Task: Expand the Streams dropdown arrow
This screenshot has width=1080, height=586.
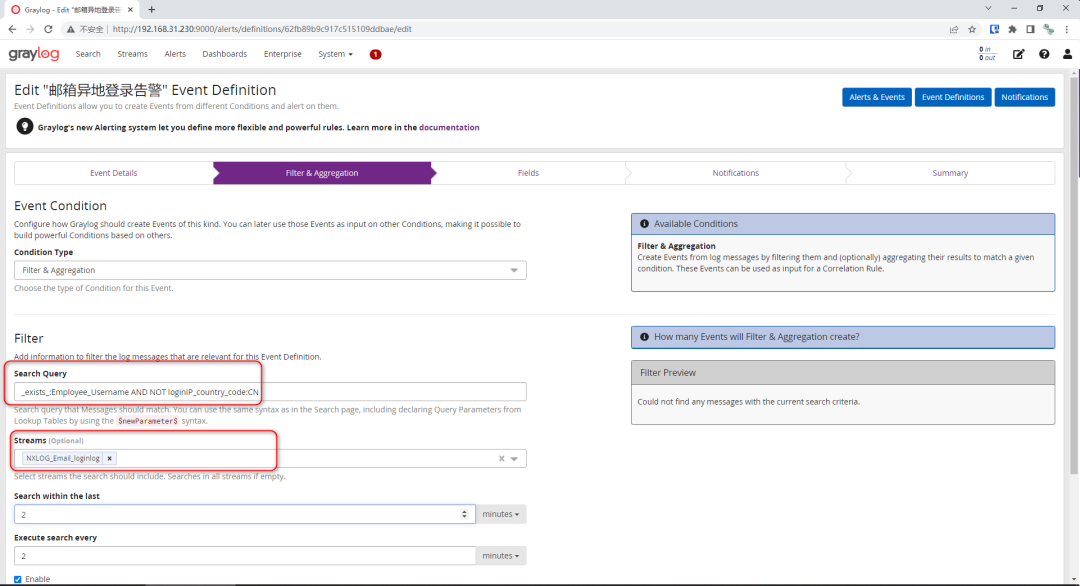Action: [x=514, y=459]
